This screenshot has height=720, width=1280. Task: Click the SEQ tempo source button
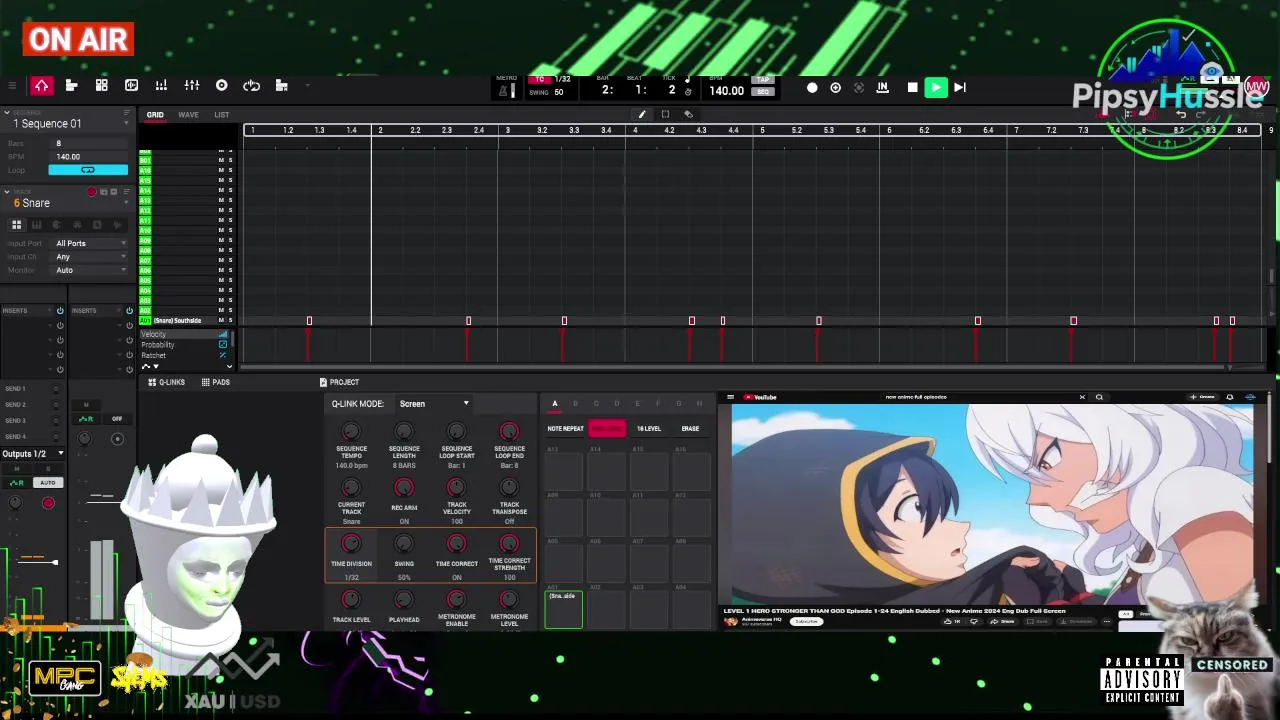coord(763,92)
